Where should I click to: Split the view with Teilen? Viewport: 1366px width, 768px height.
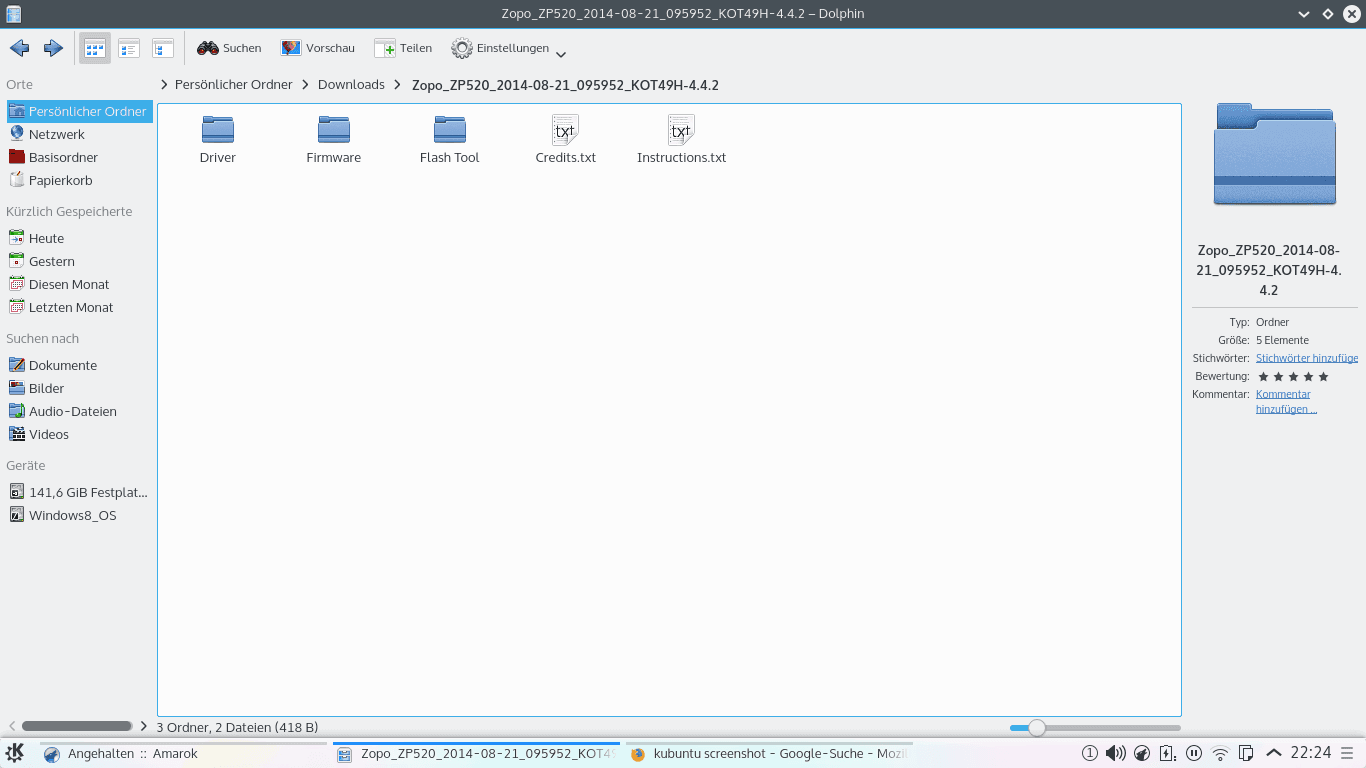[403, 48]
